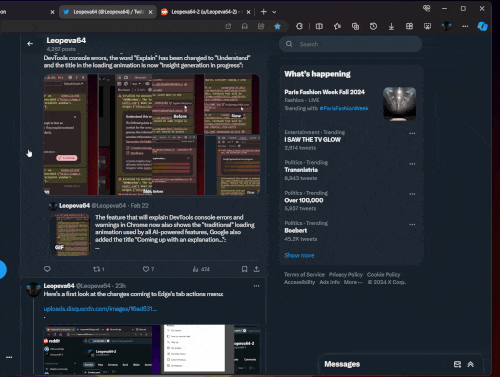Open the quoted Feb 22 tweet

point(153,230)
